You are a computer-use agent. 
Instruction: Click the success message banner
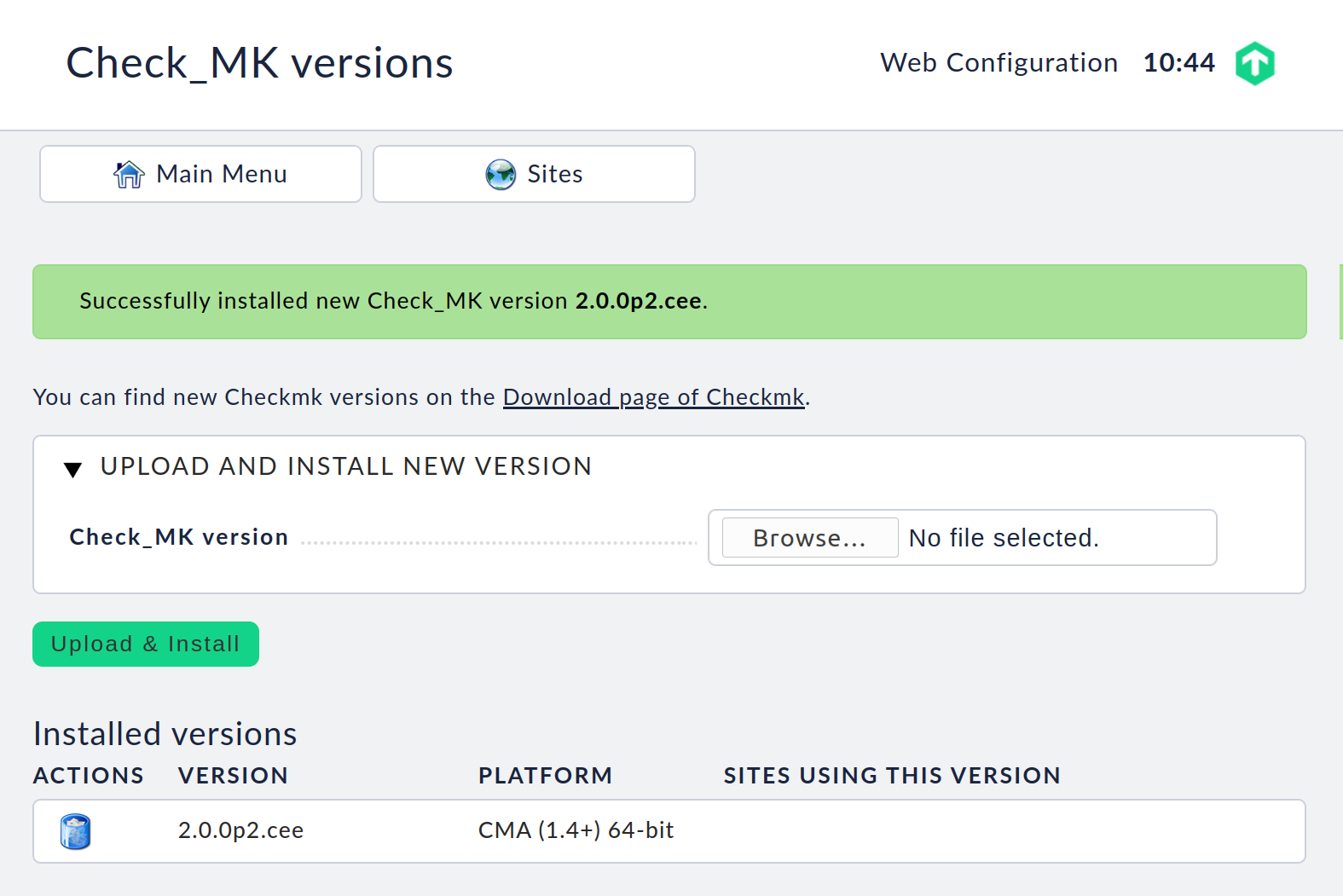669,302
